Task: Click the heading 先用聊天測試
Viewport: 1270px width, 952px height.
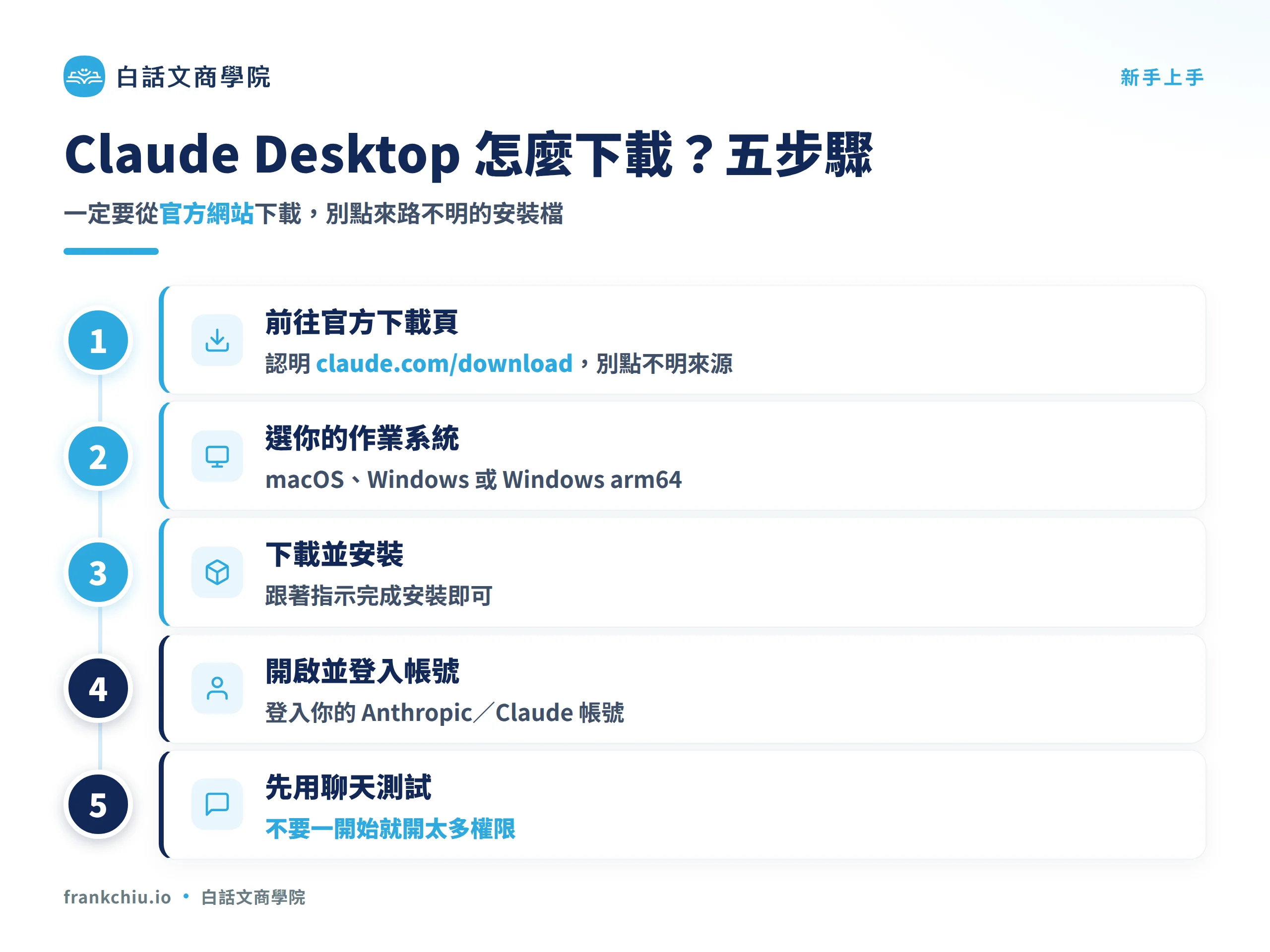Action: coord(348,787)
